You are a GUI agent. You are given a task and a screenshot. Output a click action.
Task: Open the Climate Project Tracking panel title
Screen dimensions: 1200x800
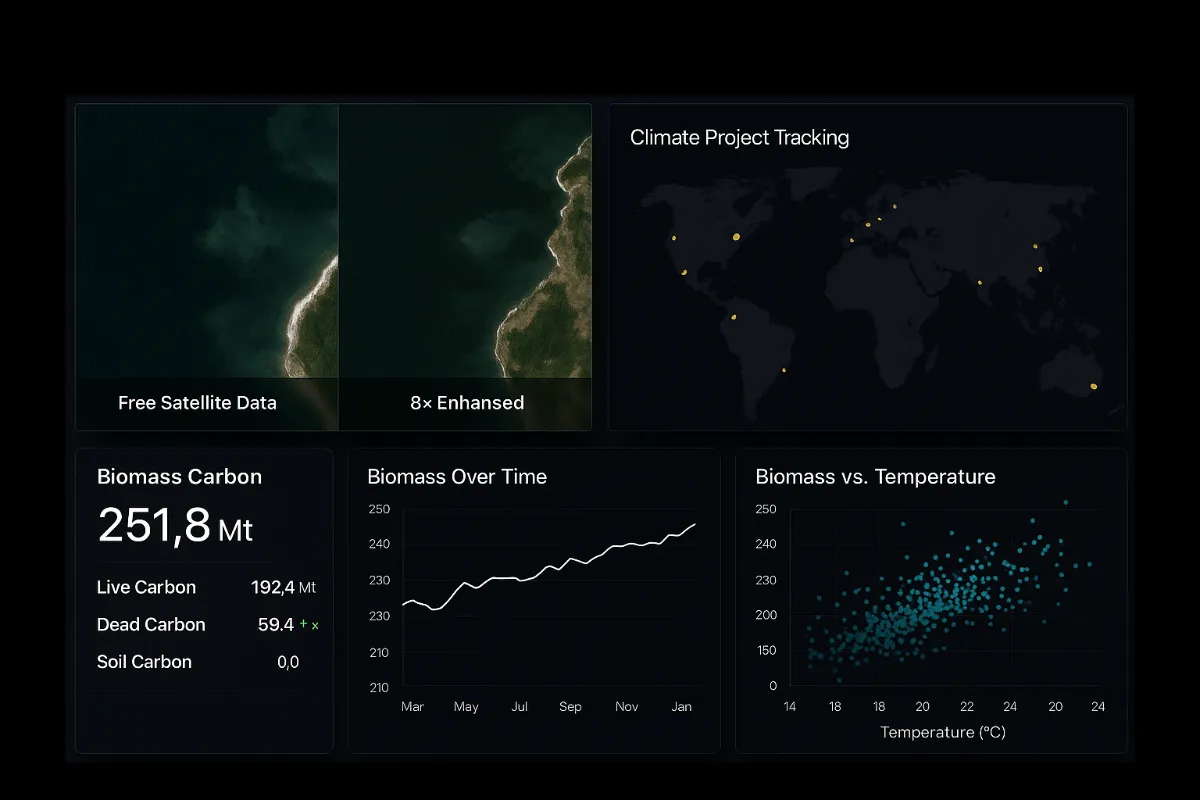[739, 138]
